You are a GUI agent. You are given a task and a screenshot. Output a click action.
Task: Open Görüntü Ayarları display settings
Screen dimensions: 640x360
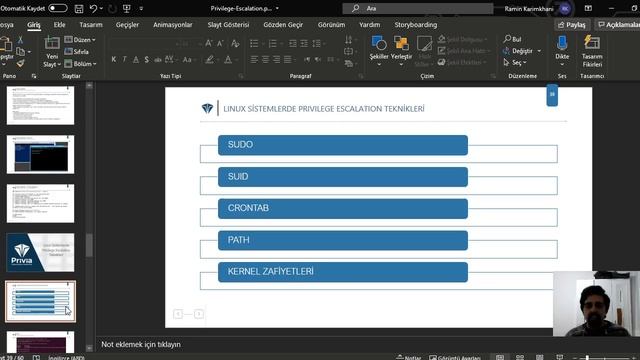pos(455,358)
